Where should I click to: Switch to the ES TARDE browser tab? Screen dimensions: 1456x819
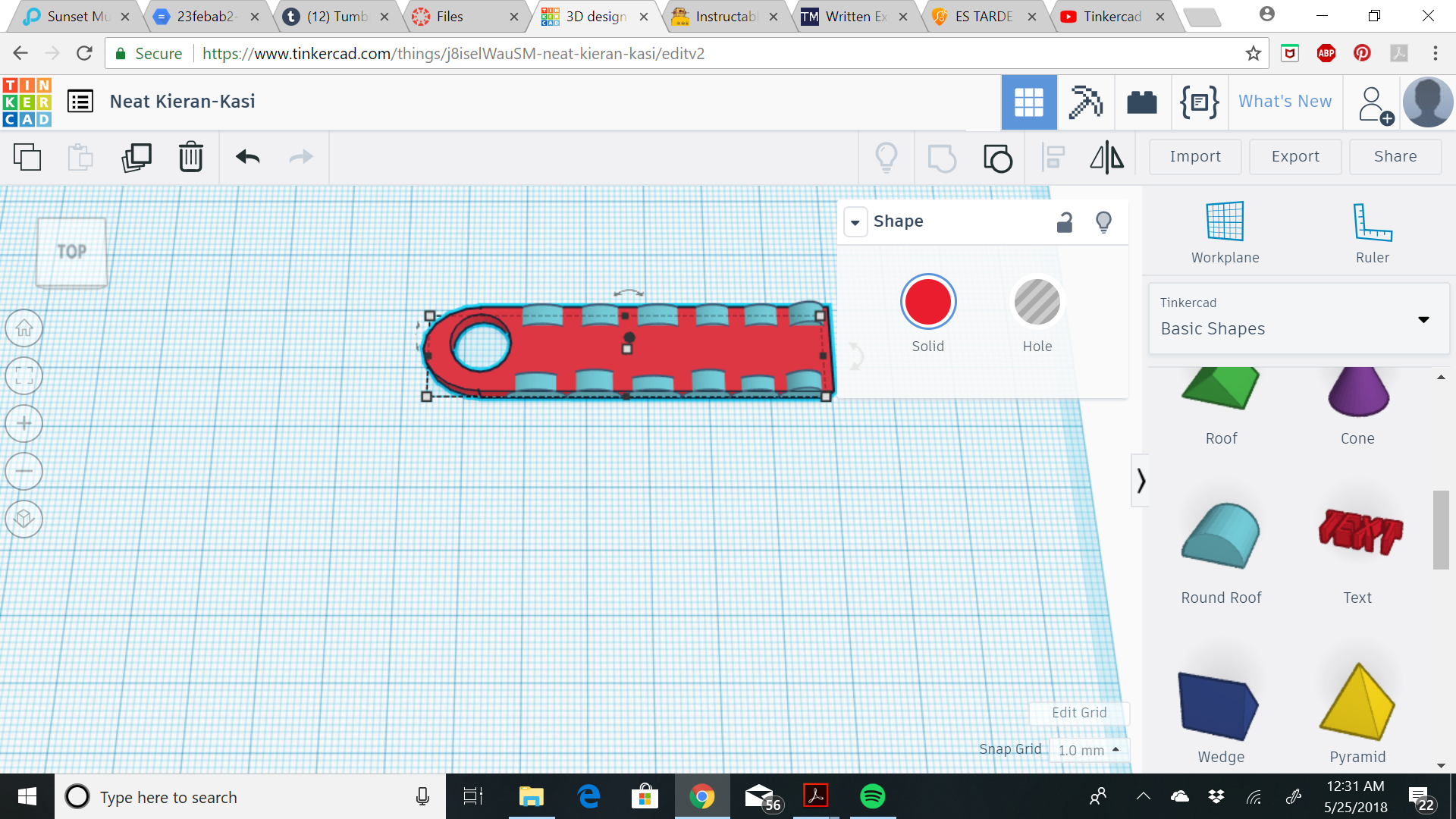[984, 17]
